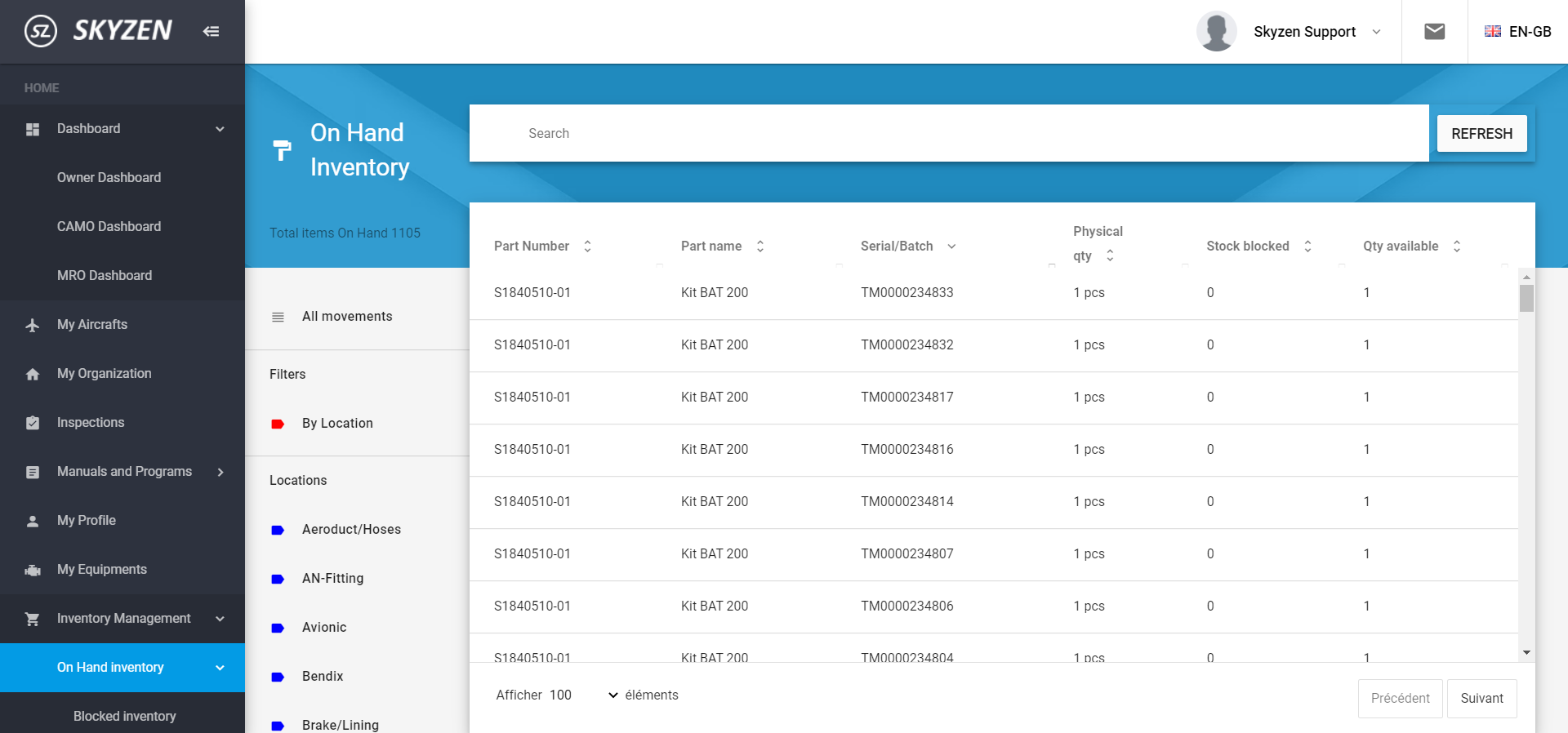Sort by Part Number column arrows
The width and height of the screenshot is (1568, 733).
click(x=587, y=246)
